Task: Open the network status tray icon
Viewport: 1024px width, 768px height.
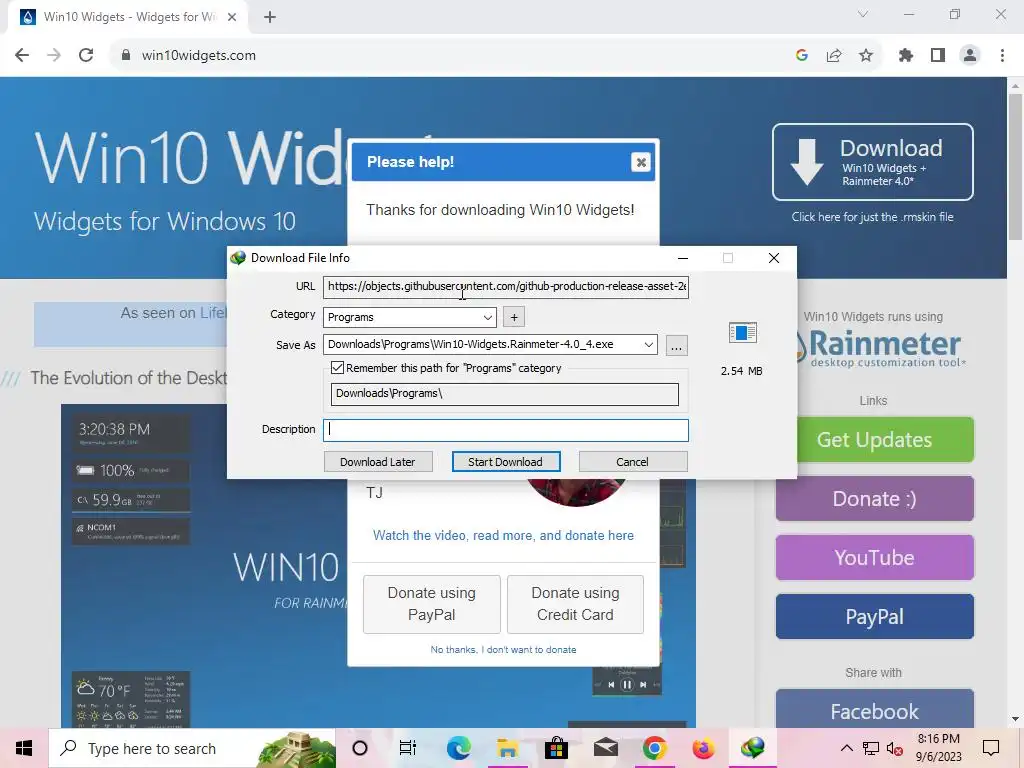Action: click(871, 748)
